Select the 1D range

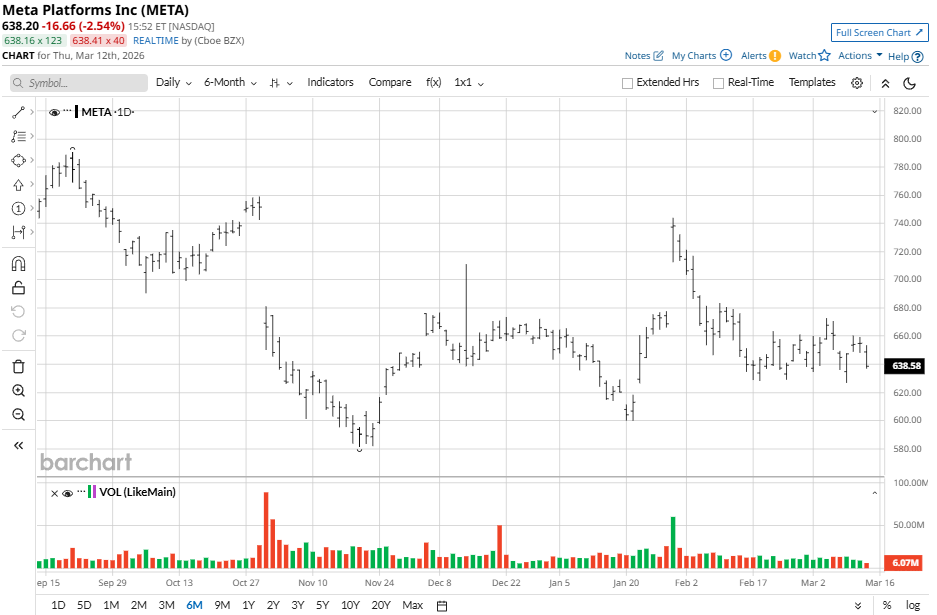pyautogui.click(x=58, y=605)
